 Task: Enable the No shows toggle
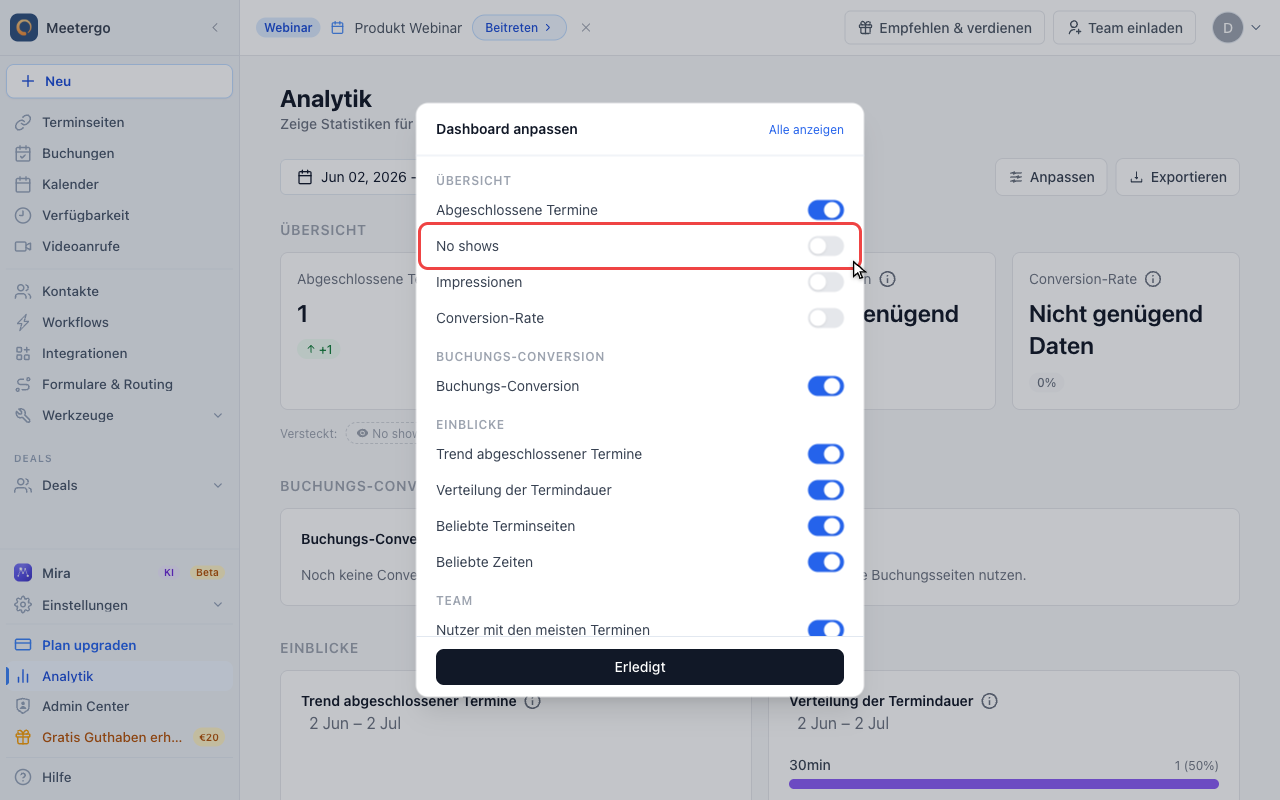826,246
